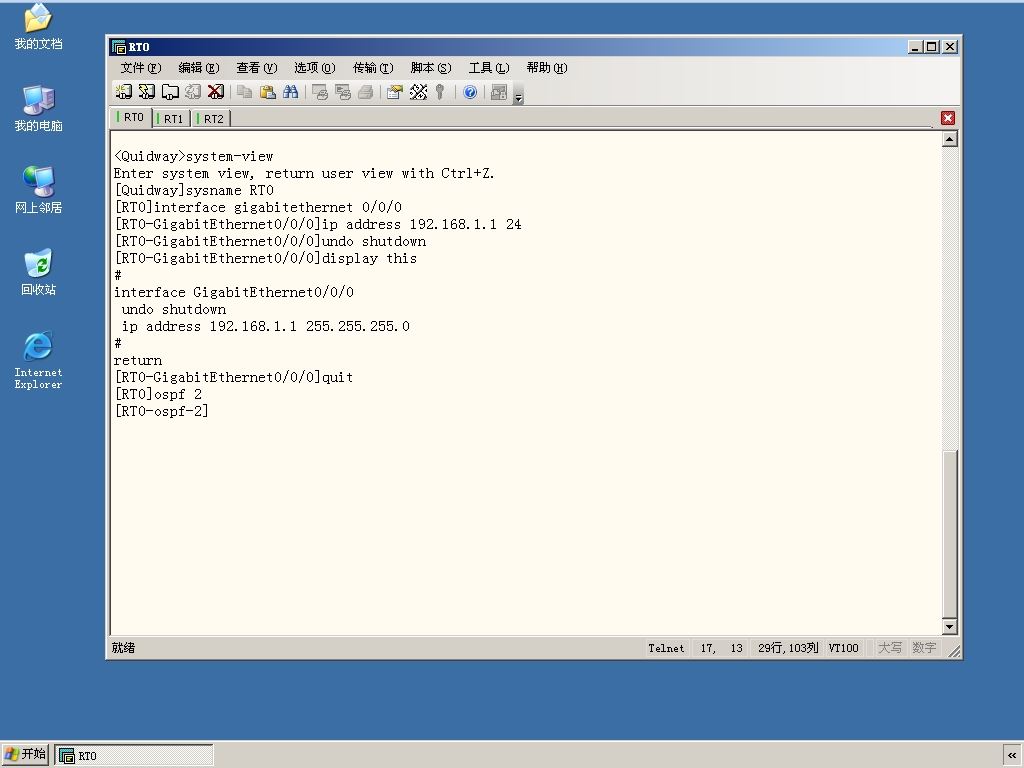The width and height of the screenshot is (1024, 768).
Task: Click the last grayed toolbar icon
Action: [499, 92]
